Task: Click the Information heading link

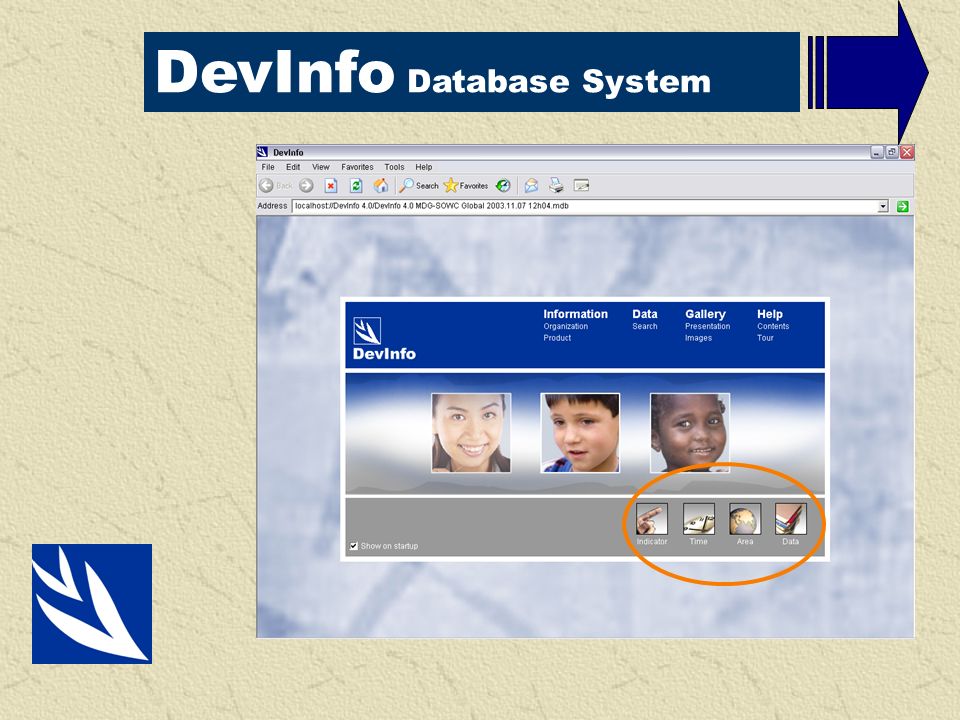Action: tap(576, 314)
